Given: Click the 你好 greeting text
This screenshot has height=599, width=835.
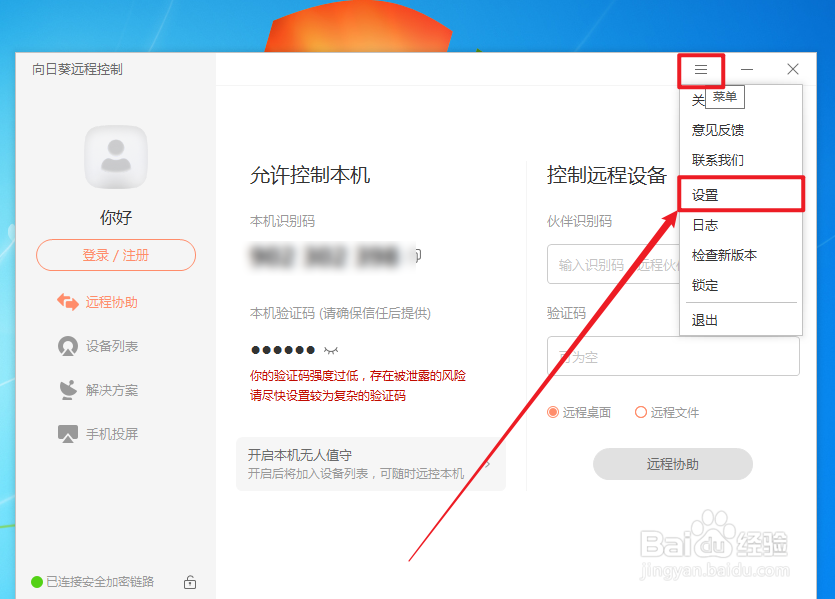Looking at the screenshot, I should pos(116,217).
